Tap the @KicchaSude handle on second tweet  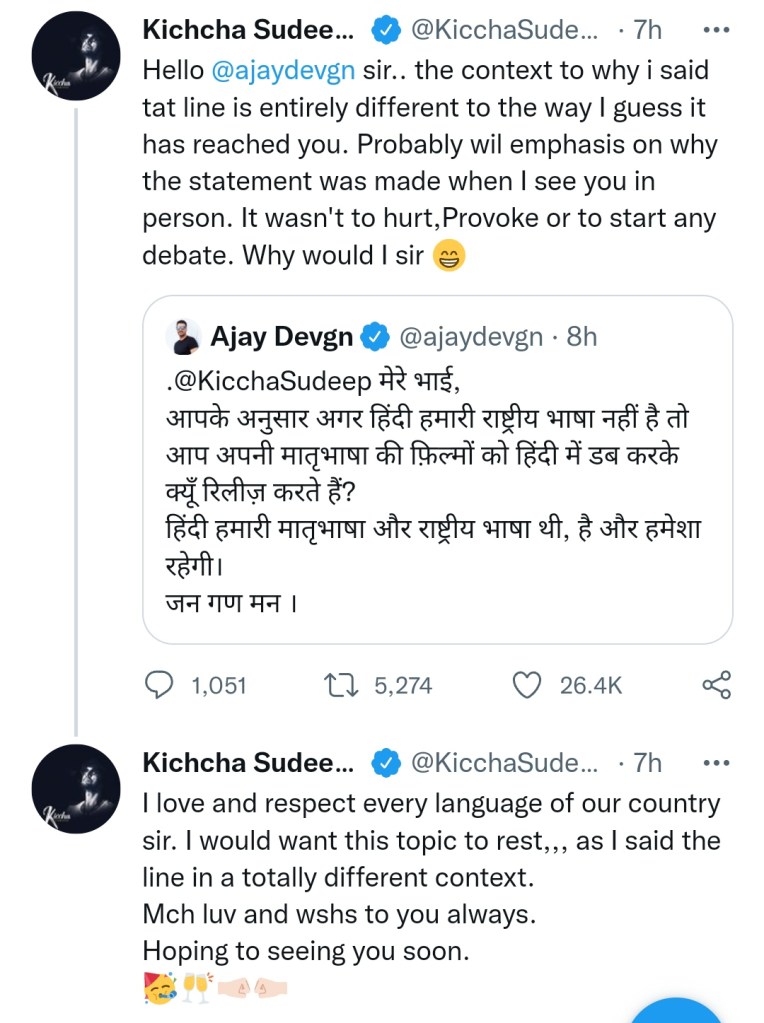pyautogui.click(x=503, y=763)
